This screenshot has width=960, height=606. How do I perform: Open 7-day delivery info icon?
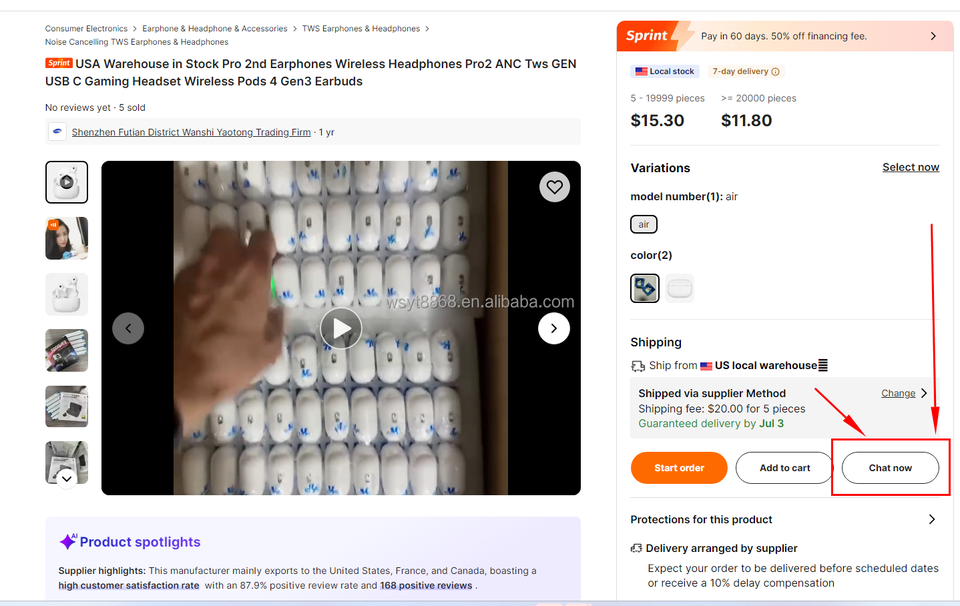click(776, 72)
